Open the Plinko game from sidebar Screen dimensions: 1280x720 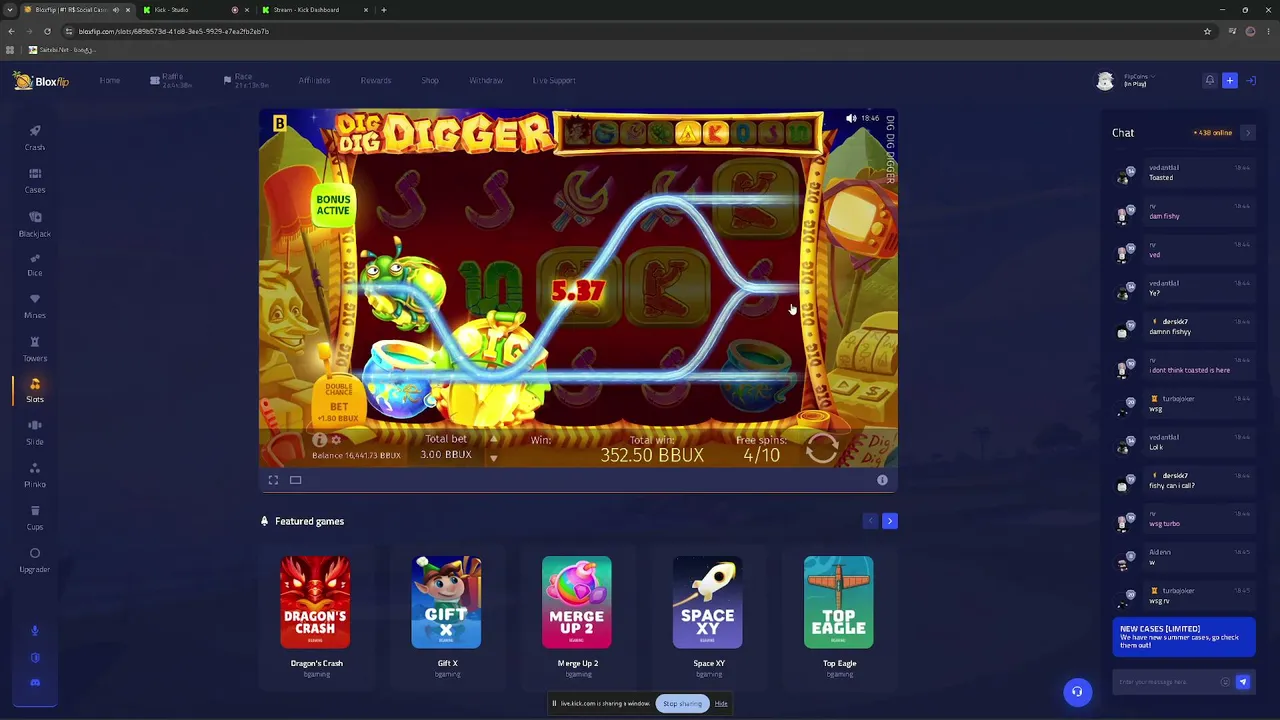(35, 475)
